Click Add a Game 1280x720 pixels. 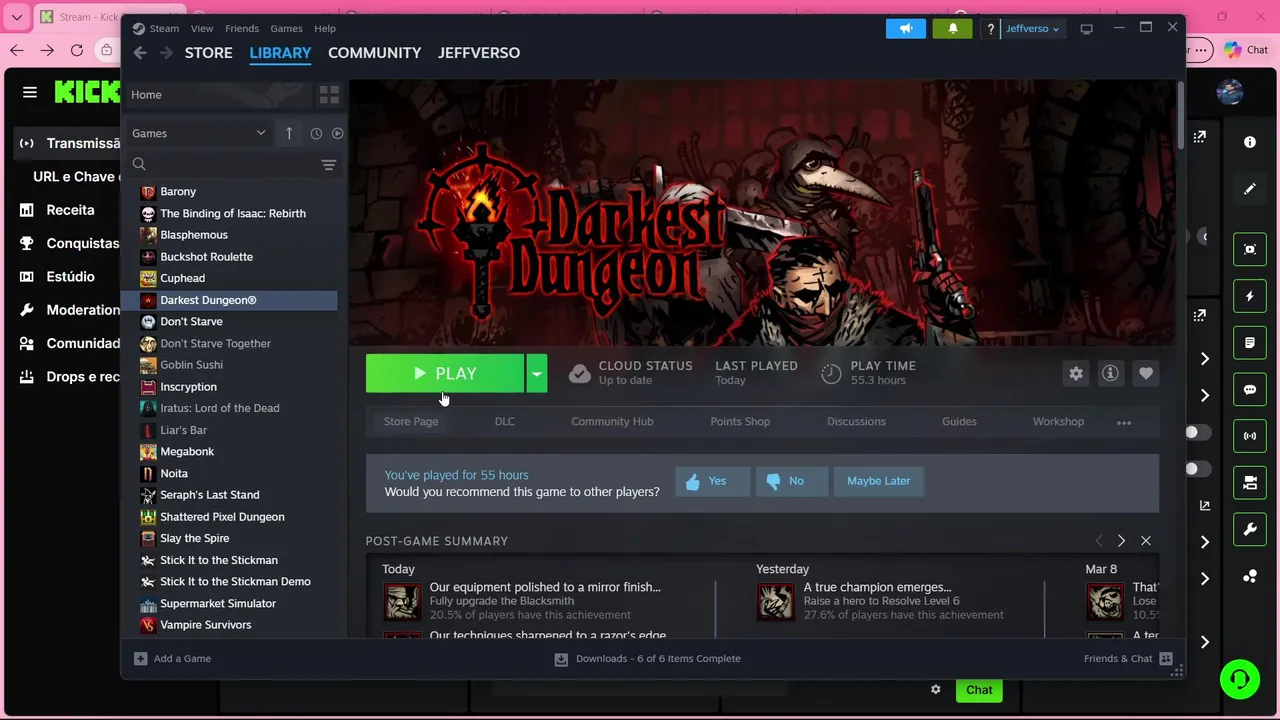172,659
